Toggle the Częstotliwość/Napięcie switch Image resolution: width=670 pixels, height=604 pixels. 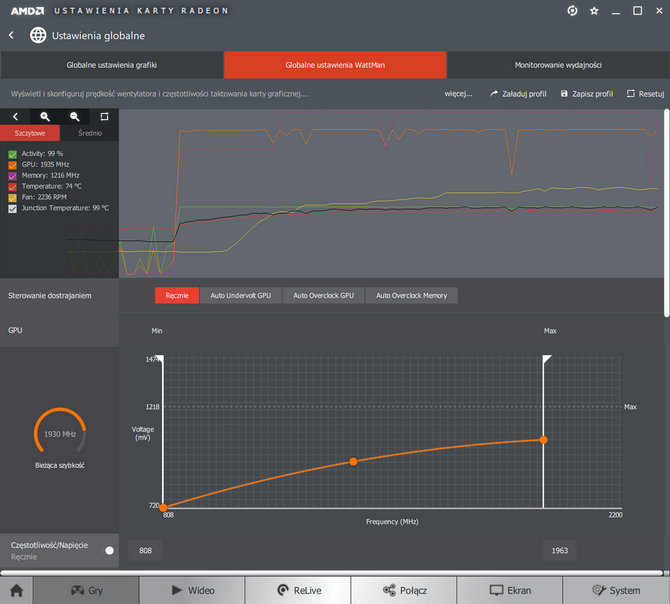[x=108, y=550]
